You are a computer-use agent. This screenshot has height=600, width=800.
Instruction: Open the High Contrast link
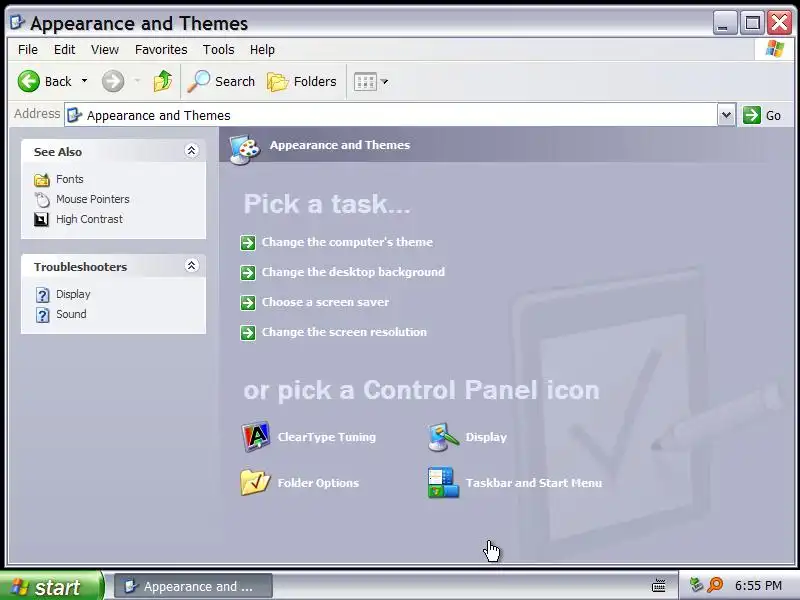pyautogui.click(x=89, y=219)
